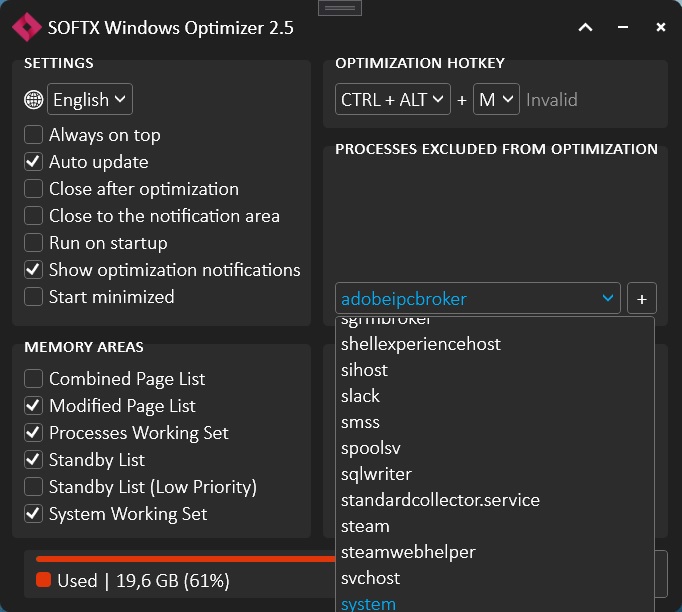Click the drag handle at window top

click(x=340, y=8)
